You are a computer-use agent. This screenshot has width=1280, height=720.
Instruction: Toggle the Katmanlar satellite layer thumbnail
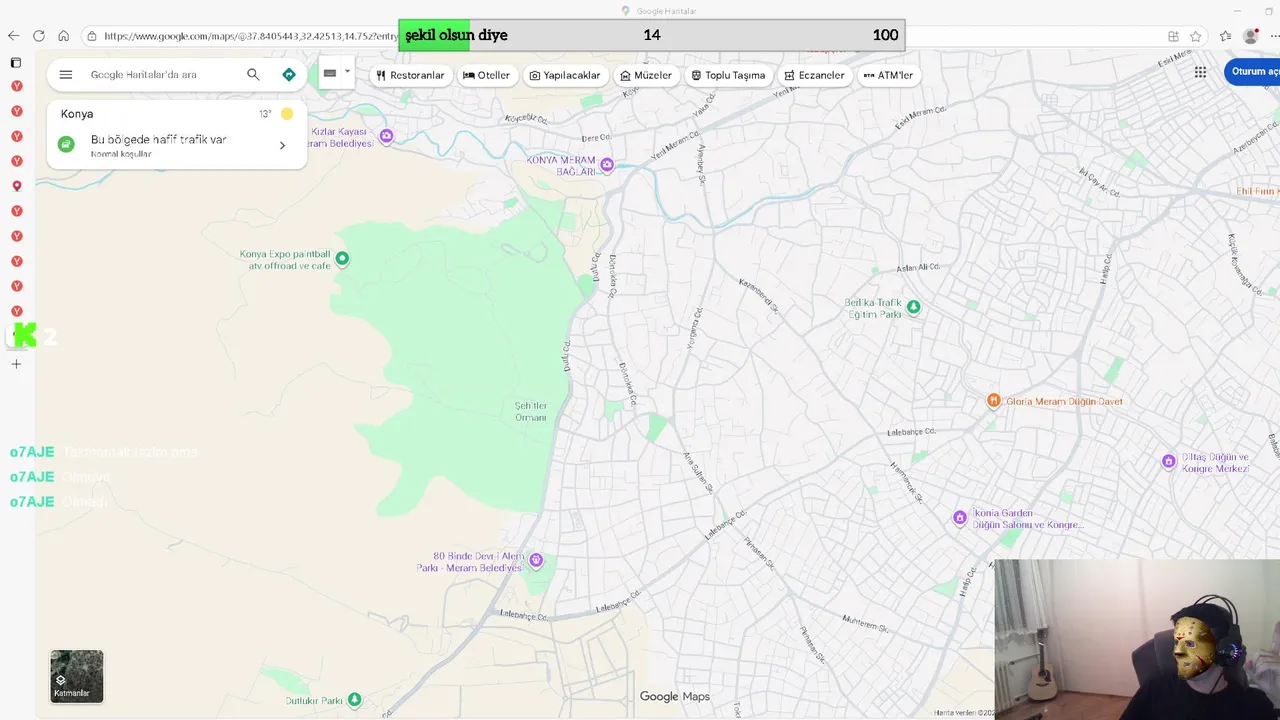77,676
